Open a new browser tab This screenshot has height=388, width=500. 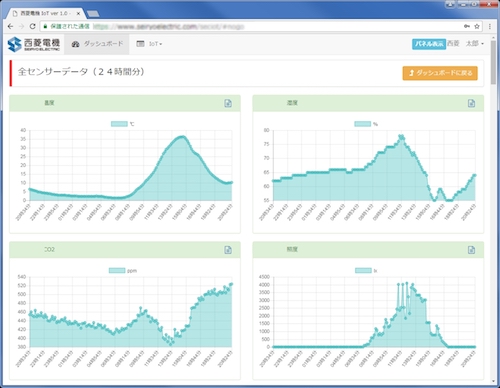(x=93, y=14)
